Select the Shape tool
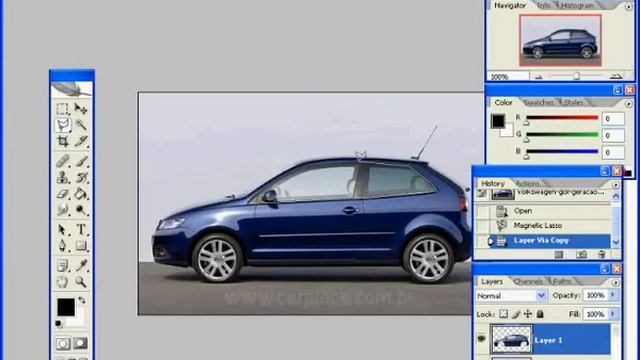This screenshot has width=640, height=360. [81, 246]
